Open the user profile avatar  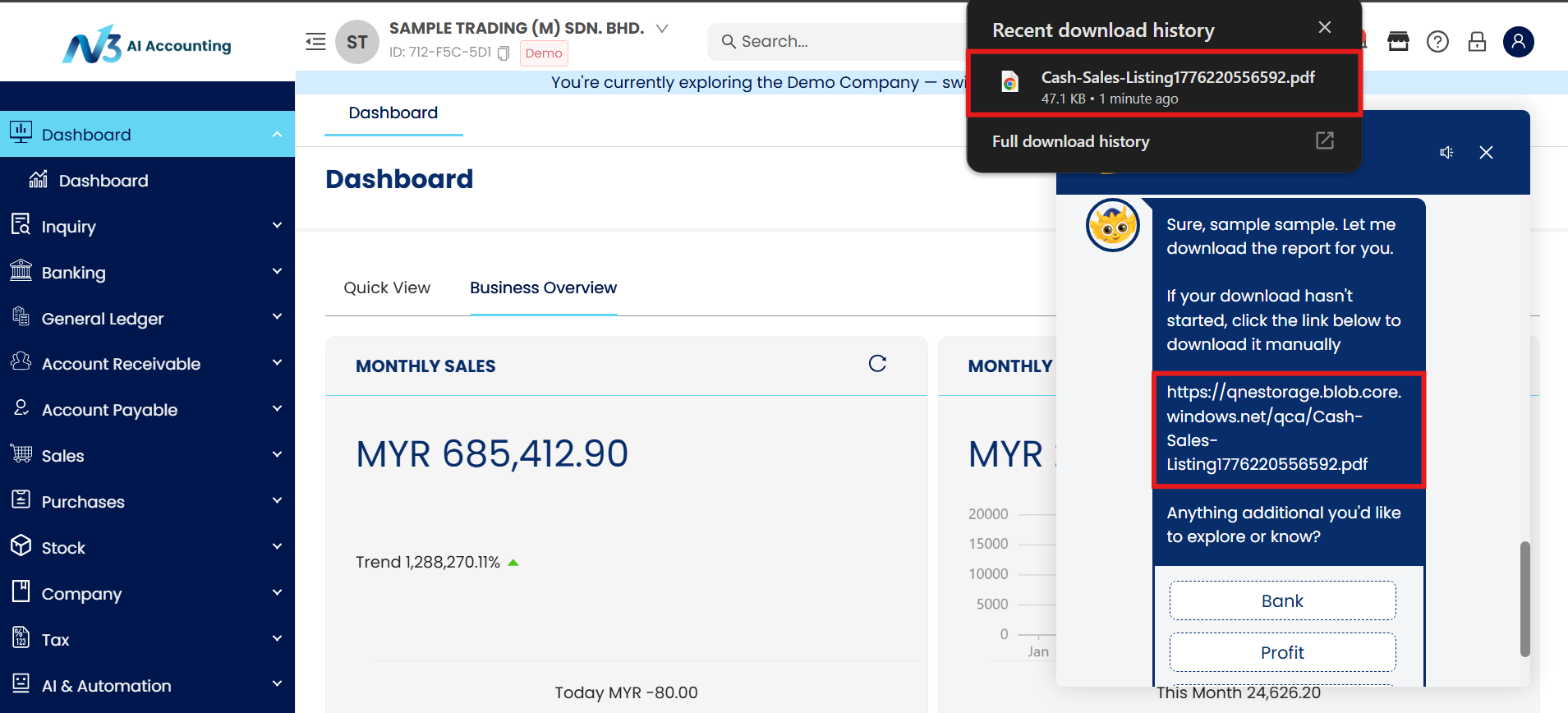tap(1519, 42)
